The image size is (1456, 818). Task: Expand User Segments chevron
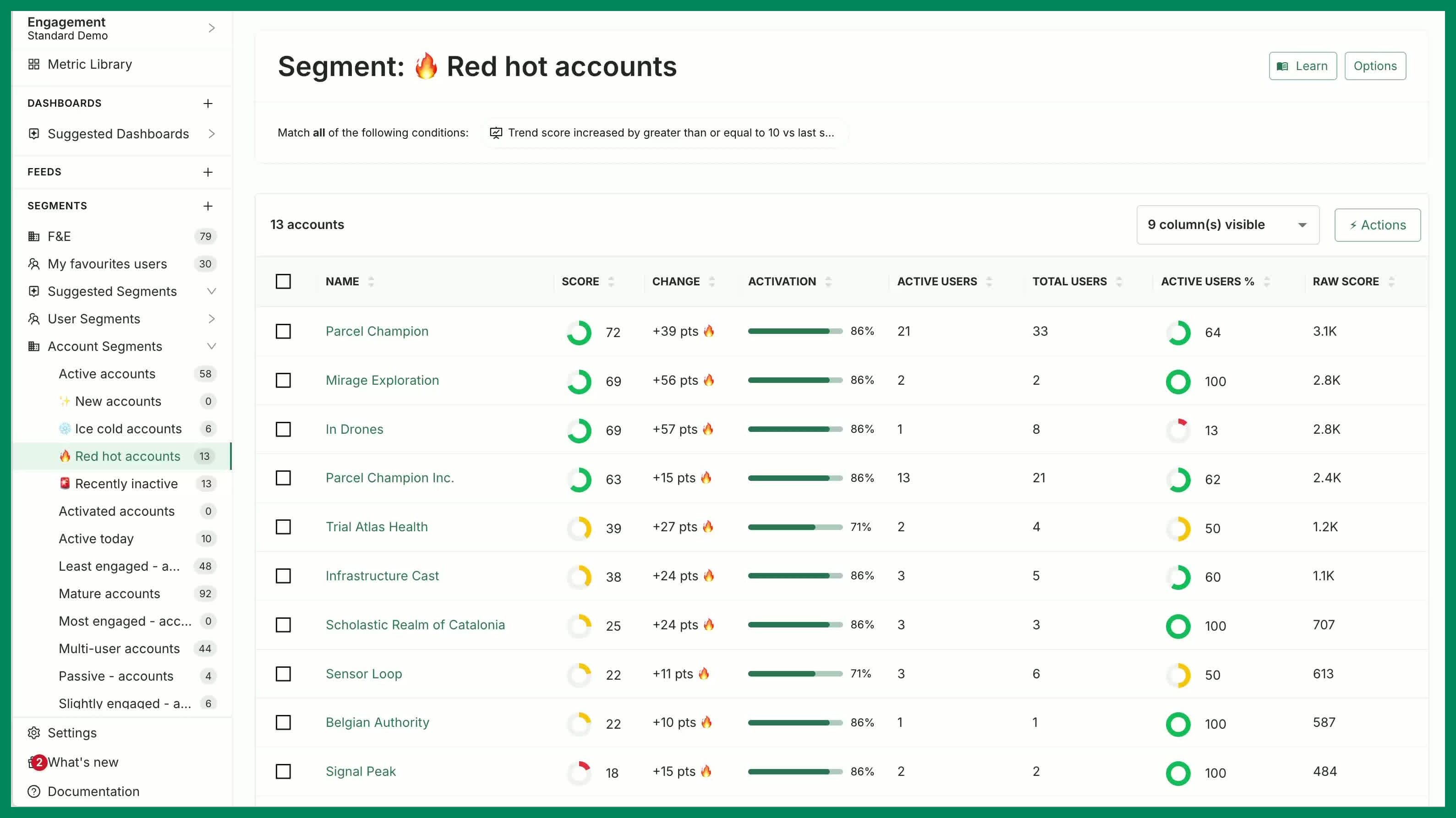pyautogui.click(x=211, y=319)
